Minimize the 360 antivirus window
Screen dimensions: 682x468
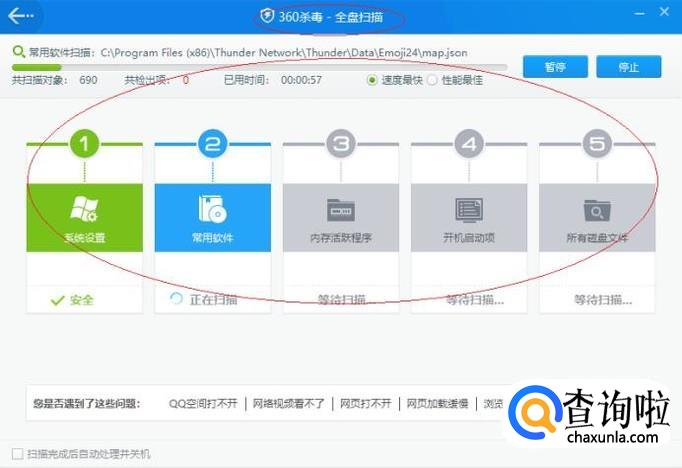(639, 13)
